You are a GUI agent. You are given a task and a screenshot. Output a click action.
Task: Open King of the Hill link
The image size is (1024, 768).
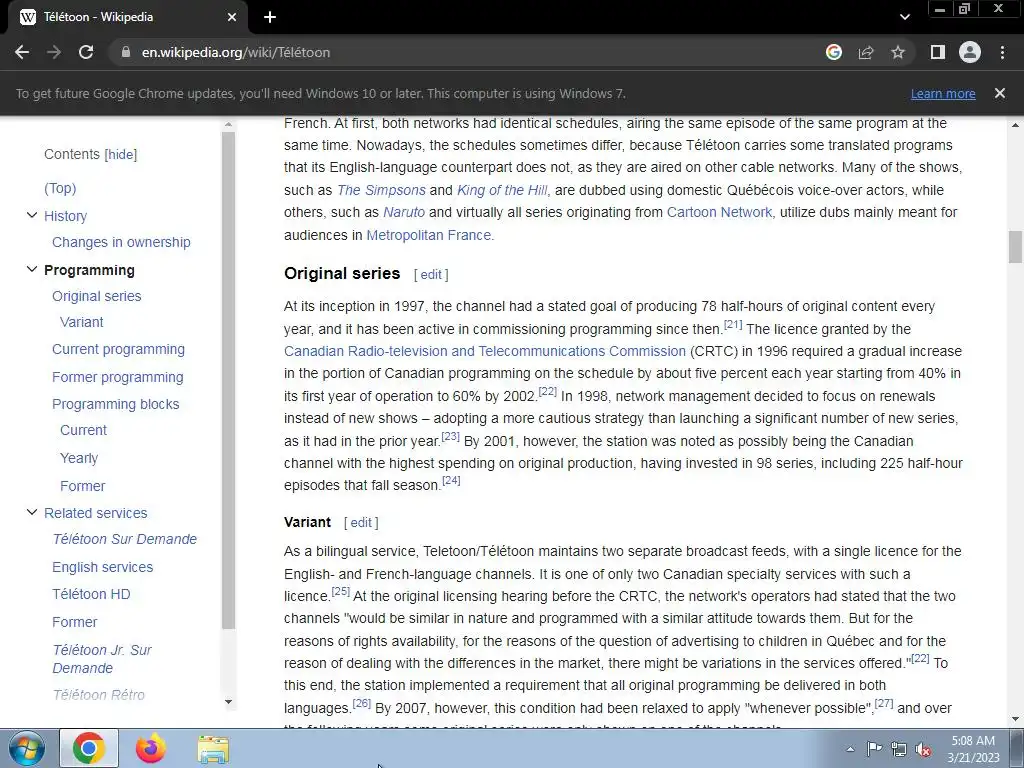502,190
